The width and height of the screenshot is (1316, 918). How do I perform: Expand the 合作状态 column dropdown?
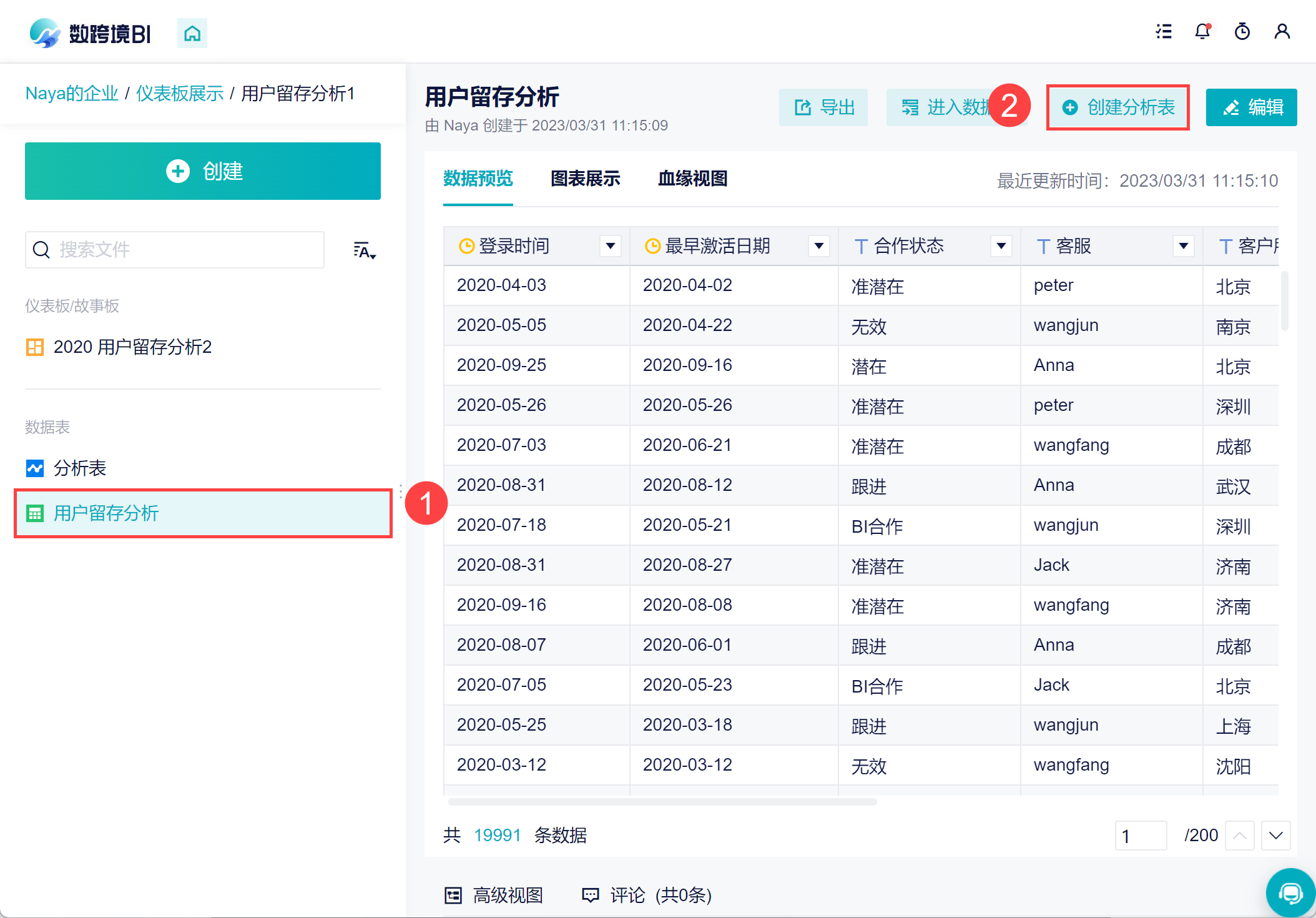tap(1001, 246)
